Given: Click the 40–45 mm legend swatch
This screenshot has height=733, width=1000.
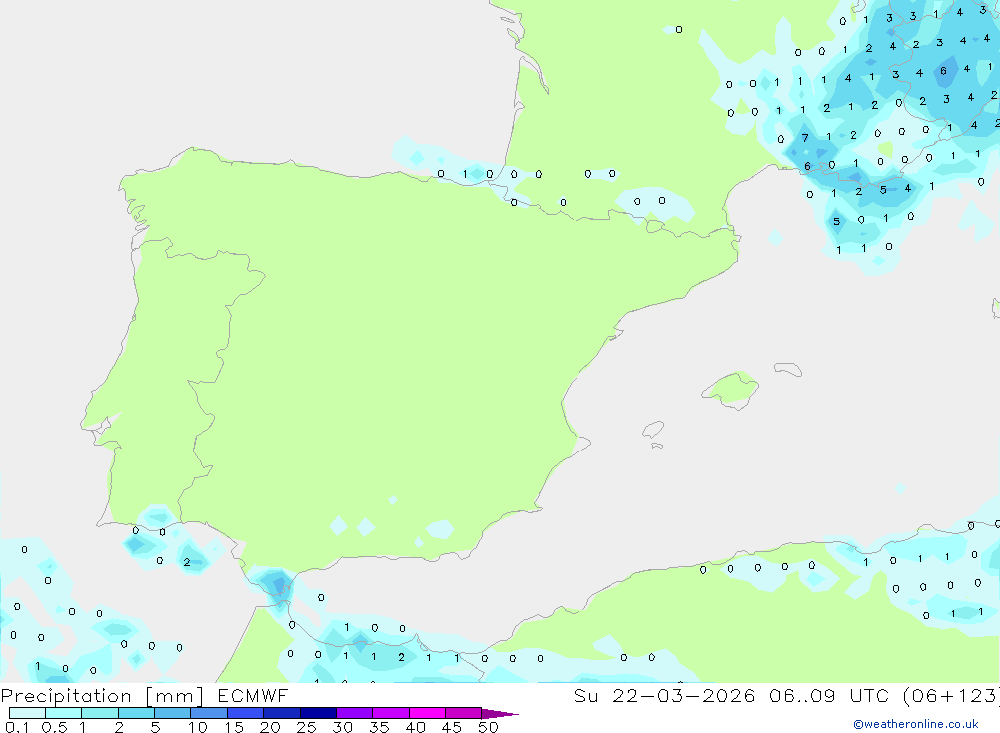Looking at the screenshot, I should 427,713.
